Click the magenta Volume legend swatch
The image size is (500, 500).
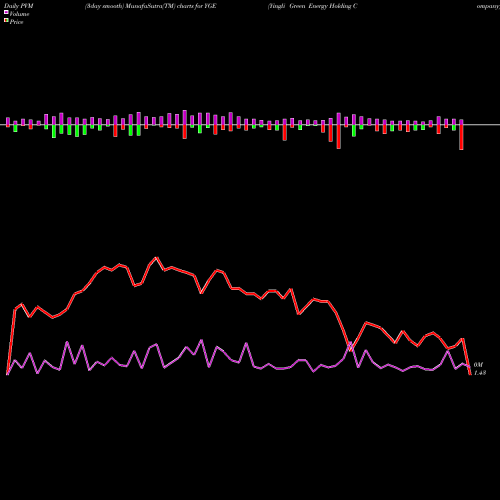6,12
